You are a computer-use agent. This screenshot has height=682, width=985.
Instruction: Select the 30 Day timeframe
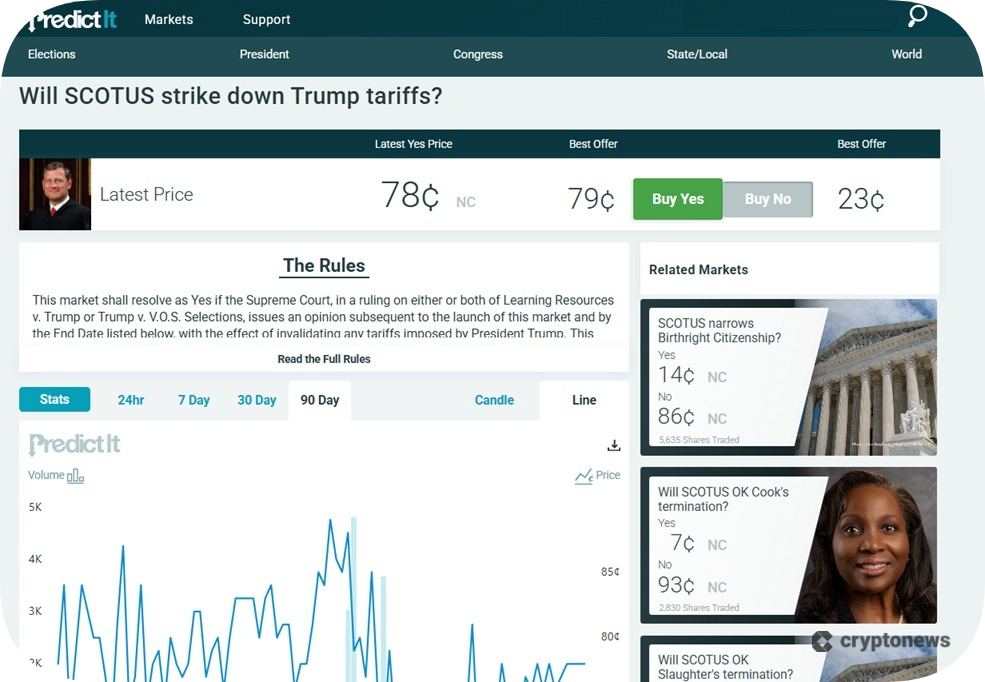pos(256,399)
